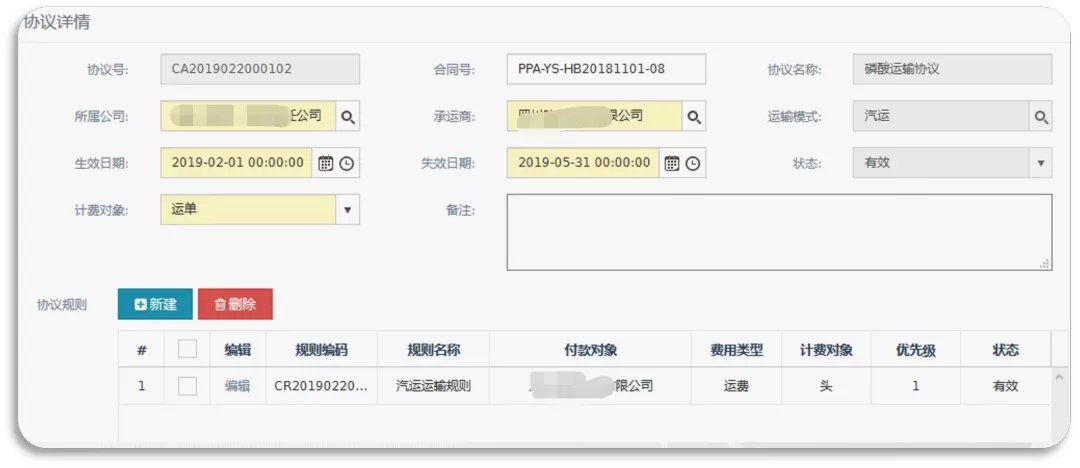Expand the 状态 dropdown
This screenshot has height=468, width=1080.
[1040, 163]
